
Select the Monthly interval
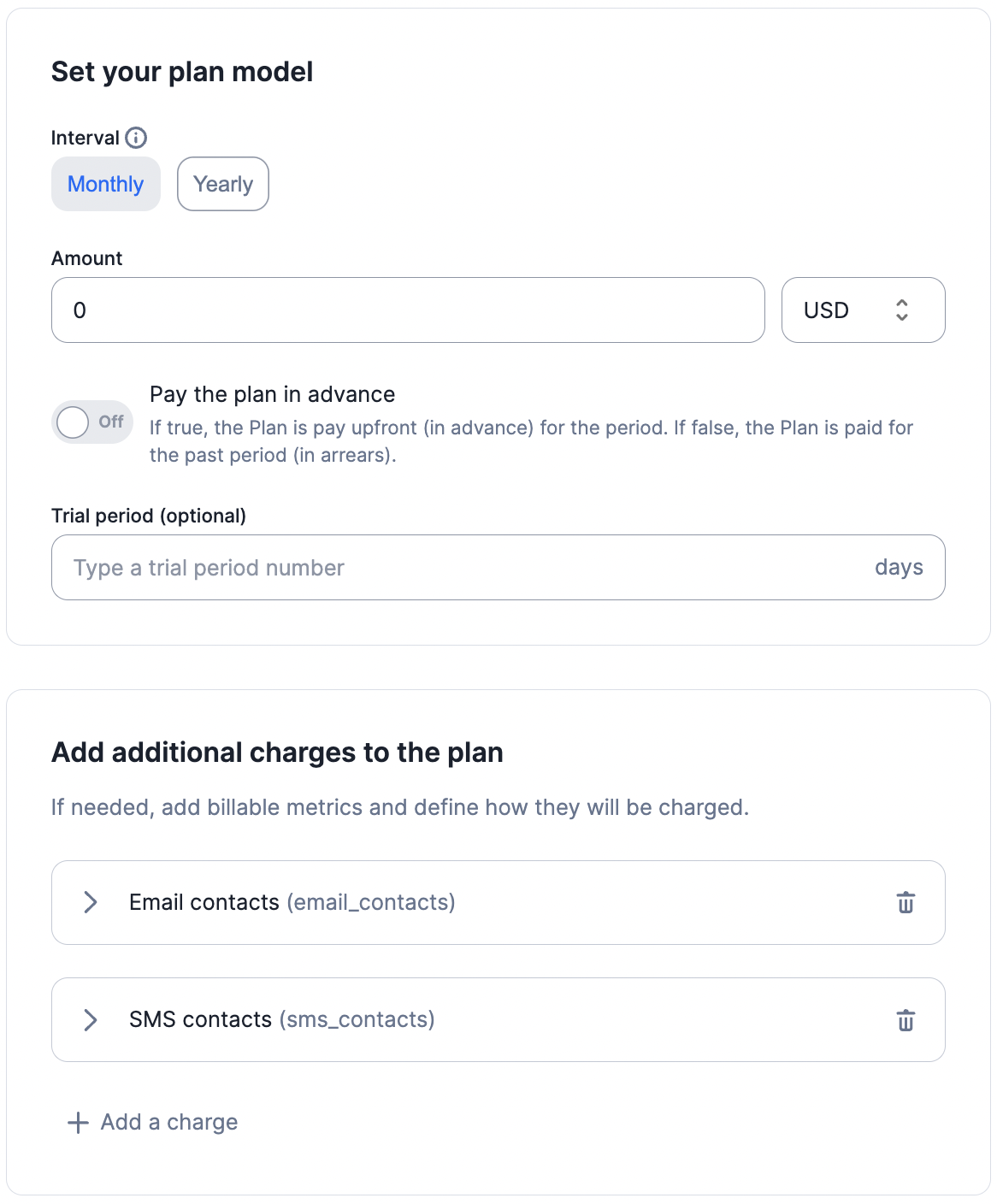[x=106, y=184]
